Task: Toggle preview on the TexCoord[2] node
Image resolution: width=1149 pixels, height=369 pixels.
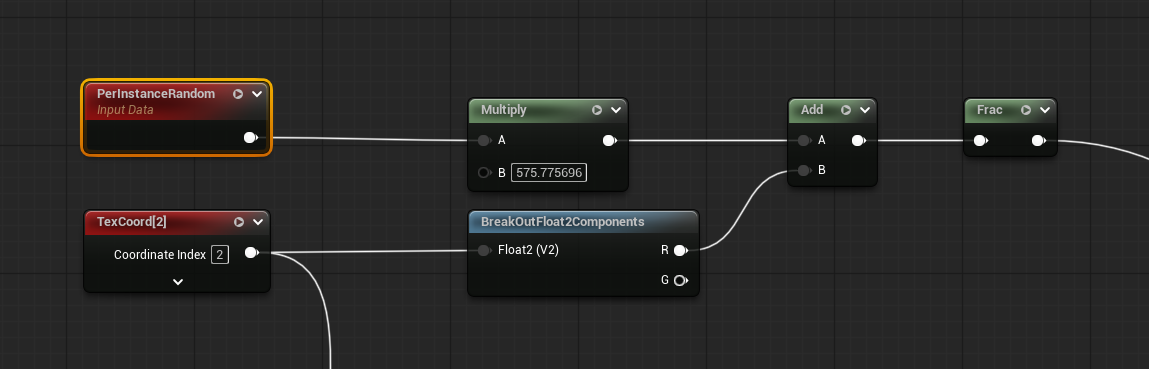Action: (x=239, y=222)
